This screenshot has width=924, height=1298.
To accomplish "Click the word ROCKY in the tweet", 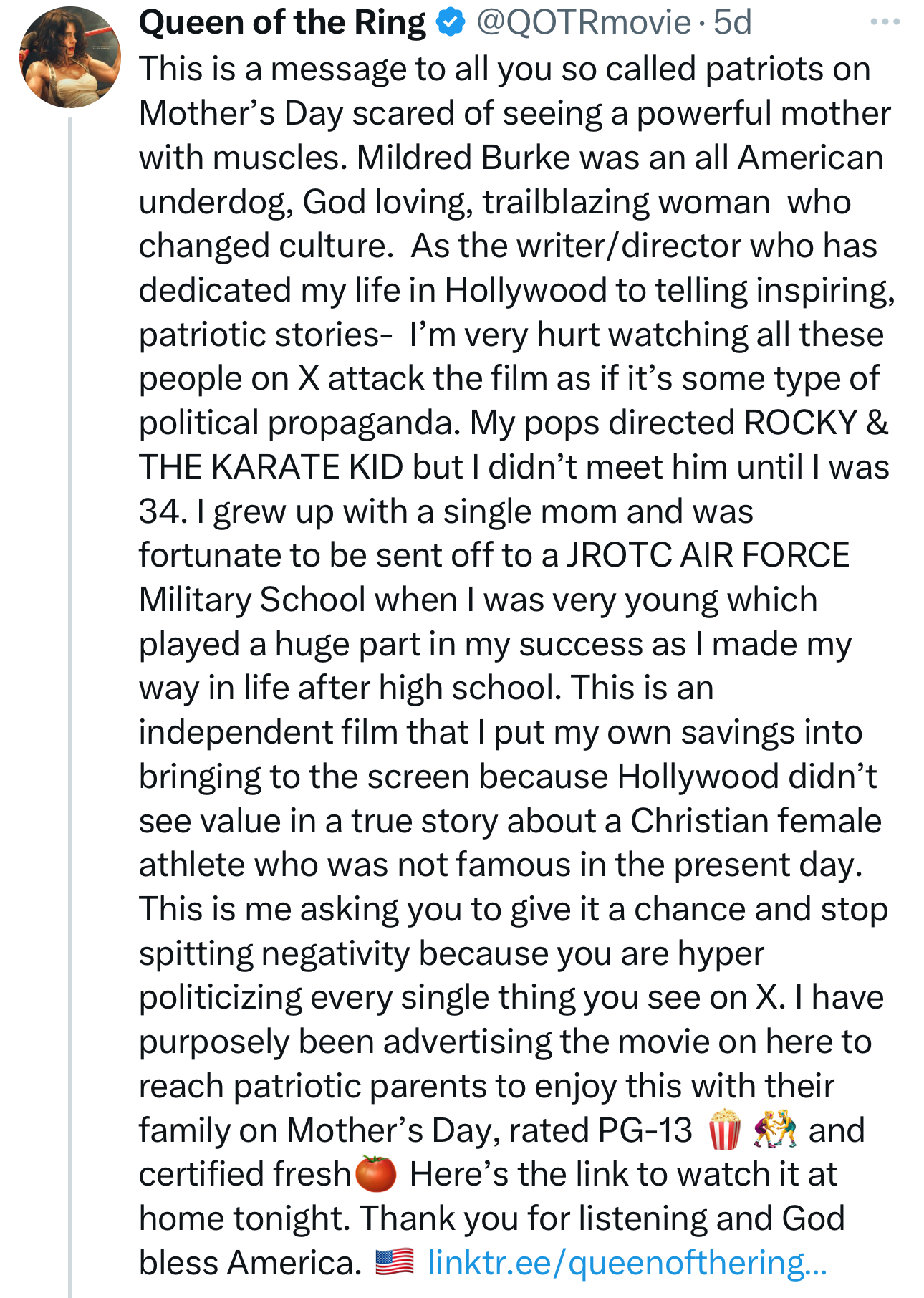I will click(x=801, y=423).
